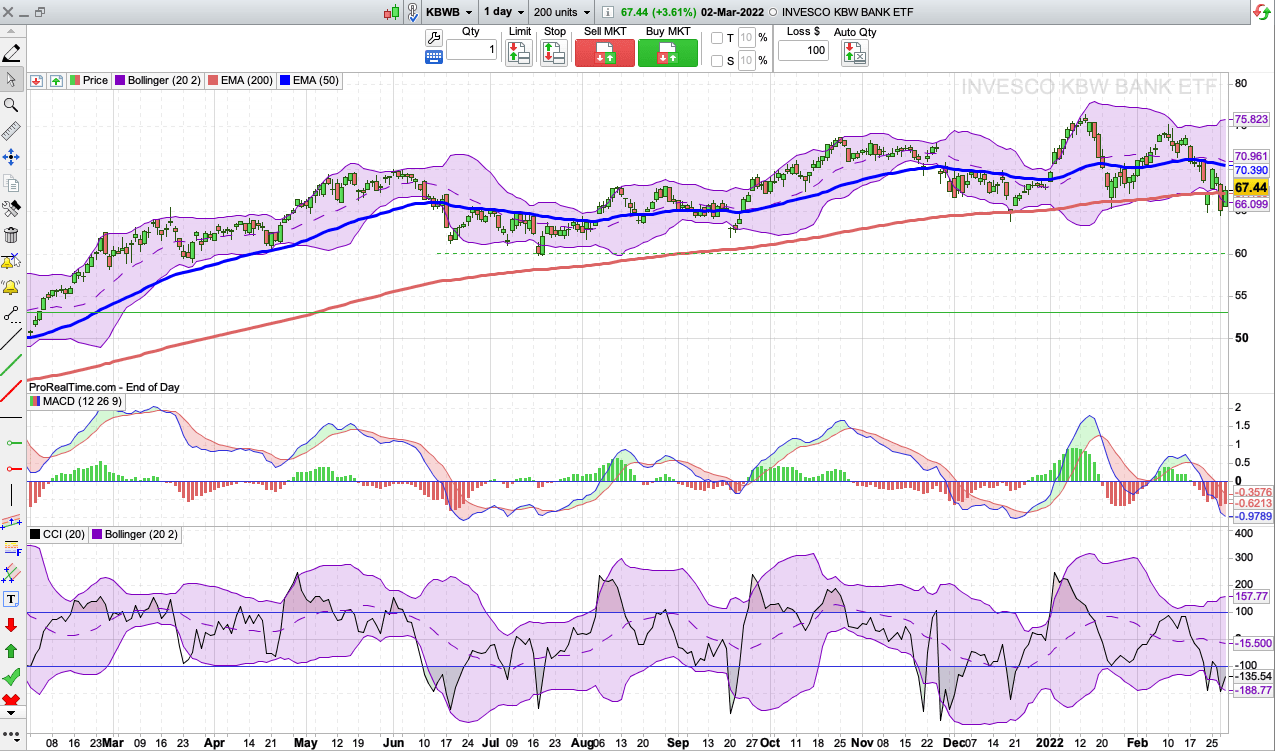1275x751 pixels.
Task: Click the trash bin delete icon
Action: pos(11,235)
